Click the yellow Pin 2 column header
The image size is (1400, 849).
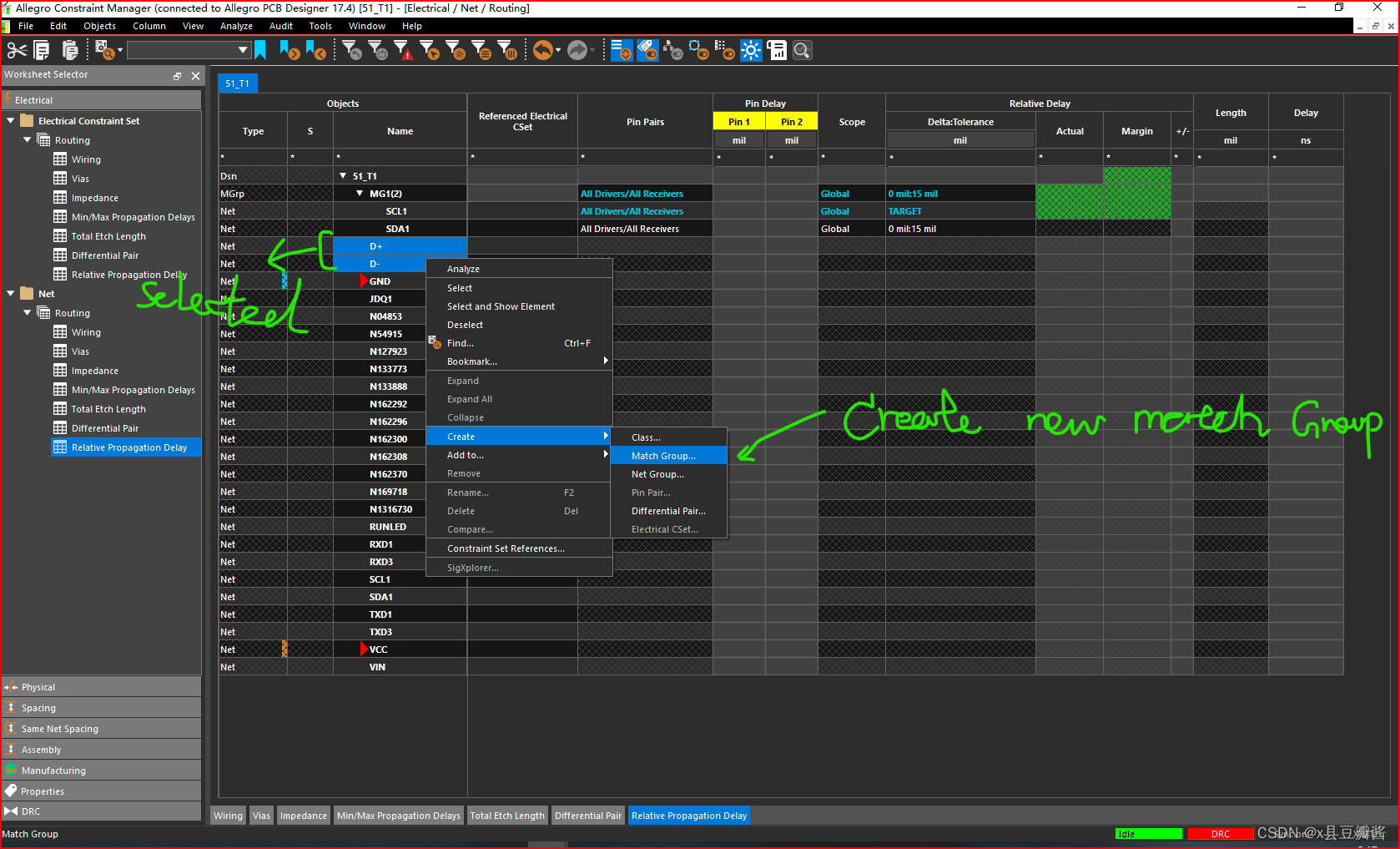(792, 122)
